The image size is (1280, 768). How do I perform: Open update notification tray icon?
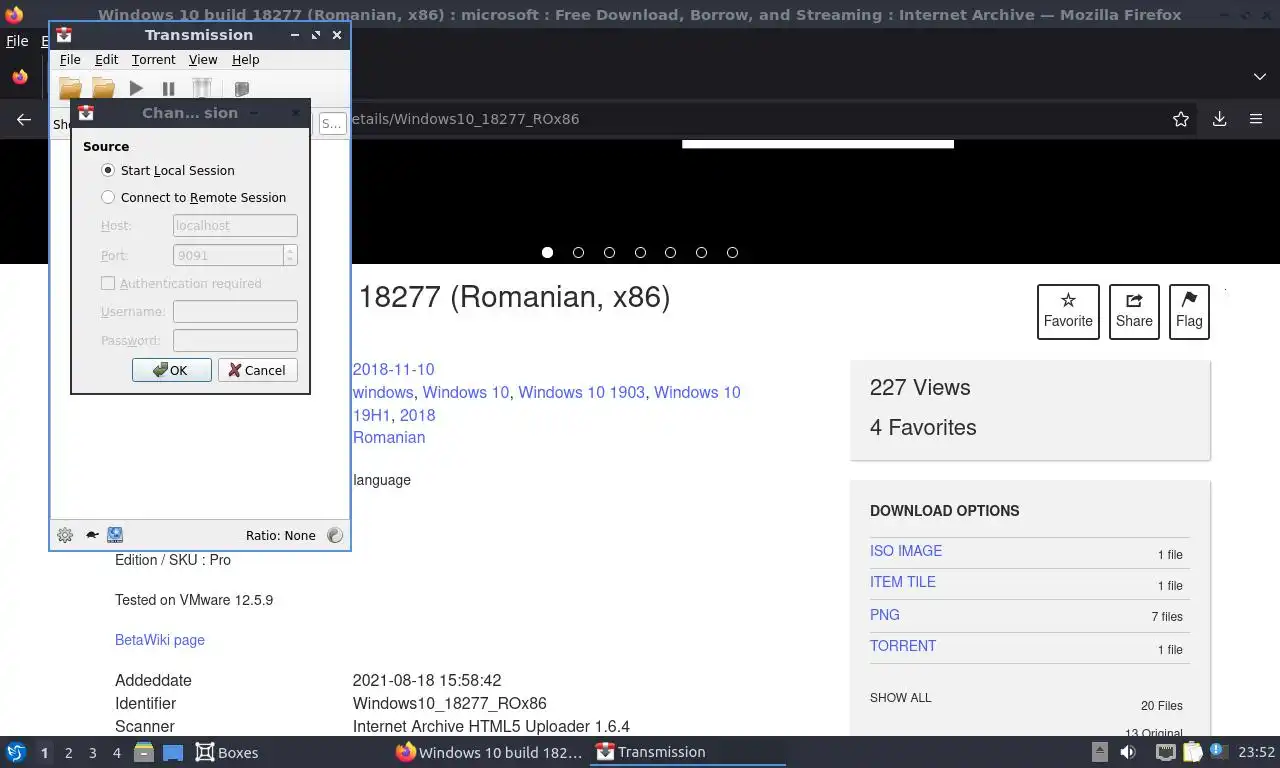click(1218, 751)
